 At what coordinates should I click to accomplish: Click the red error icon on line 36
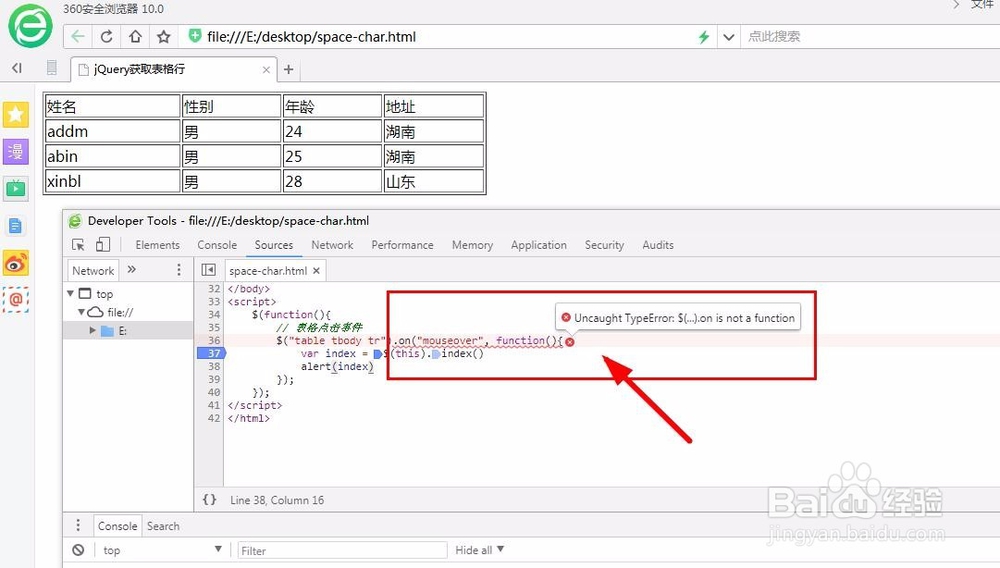pos(570,342)
